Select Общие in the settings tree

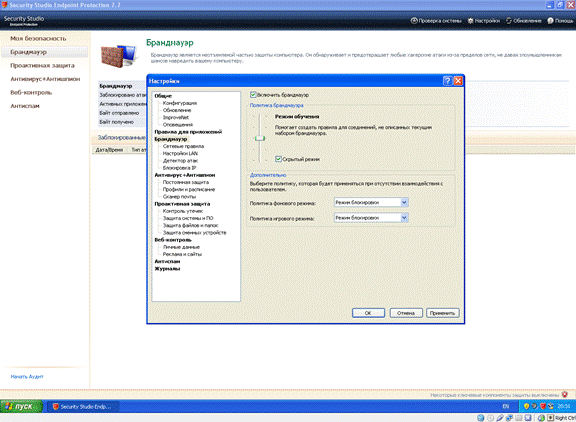163,95
